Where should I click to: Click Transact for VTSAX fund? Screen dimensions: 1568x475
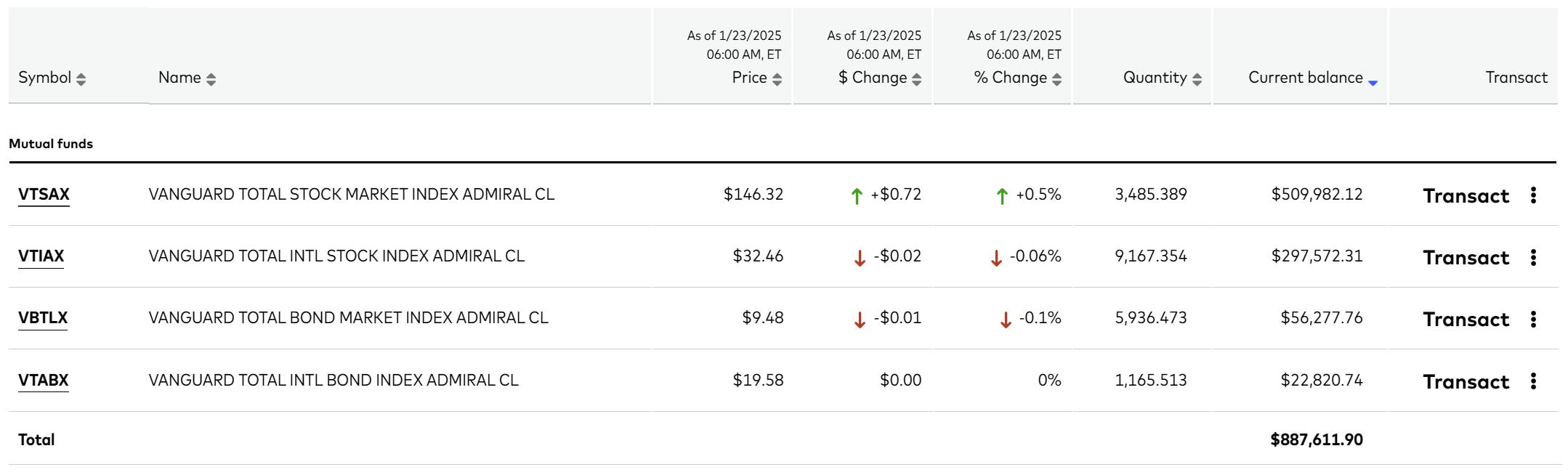tap(1466, 196)
